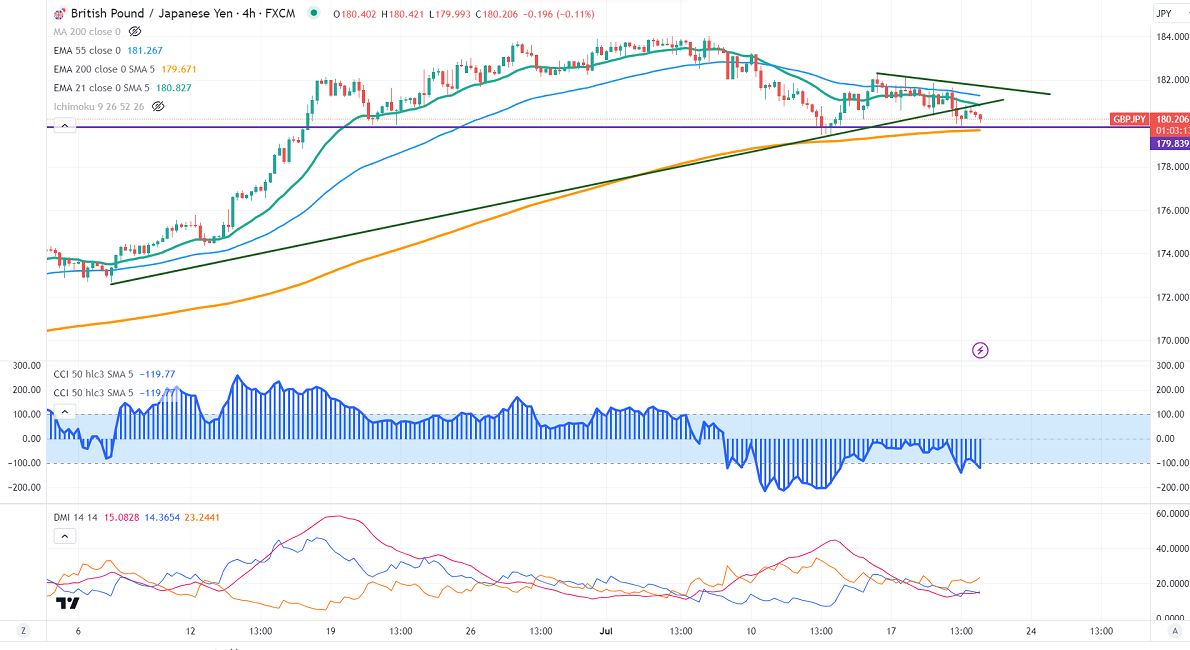This screenshot has height=650, width=1190.
Task: Select the EMA 200 close 0 SMA 5 legend
Action: (104, 69)
